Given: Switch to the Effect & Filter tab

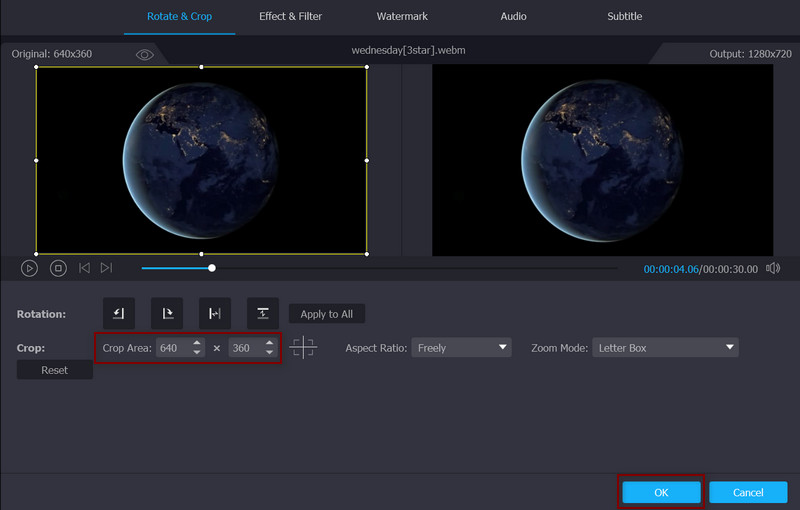Looking at the screenshot, I should point(291,17).
